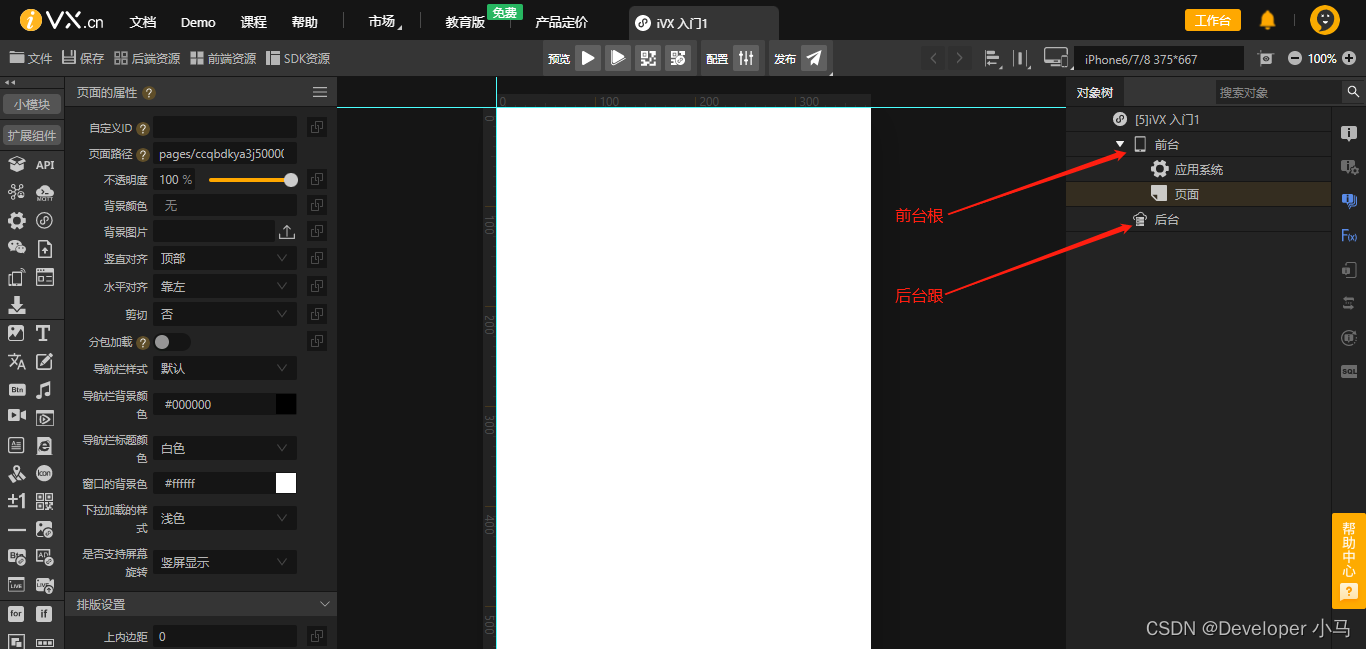Click the device switch monitor icon
Viewport: 1366px width, 649px height.
pyautogui.click(x=1055, y=58)
